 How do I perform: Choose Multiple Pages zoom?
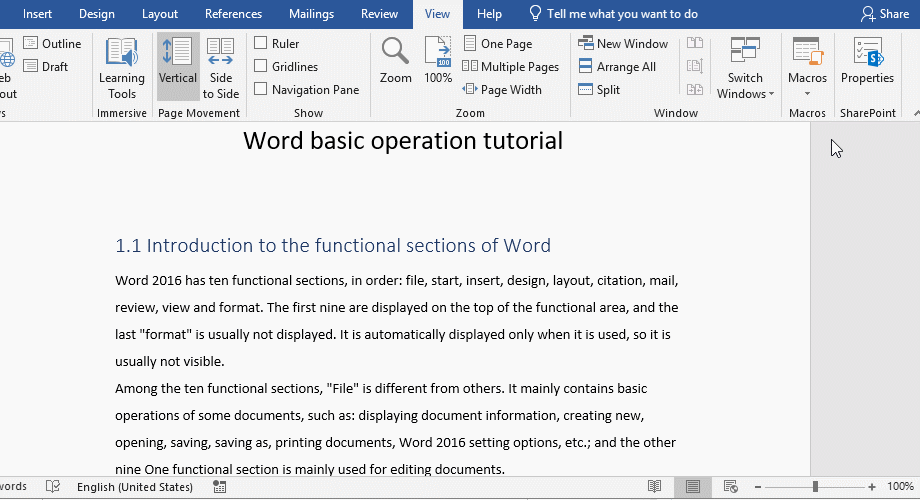(510, 66)
